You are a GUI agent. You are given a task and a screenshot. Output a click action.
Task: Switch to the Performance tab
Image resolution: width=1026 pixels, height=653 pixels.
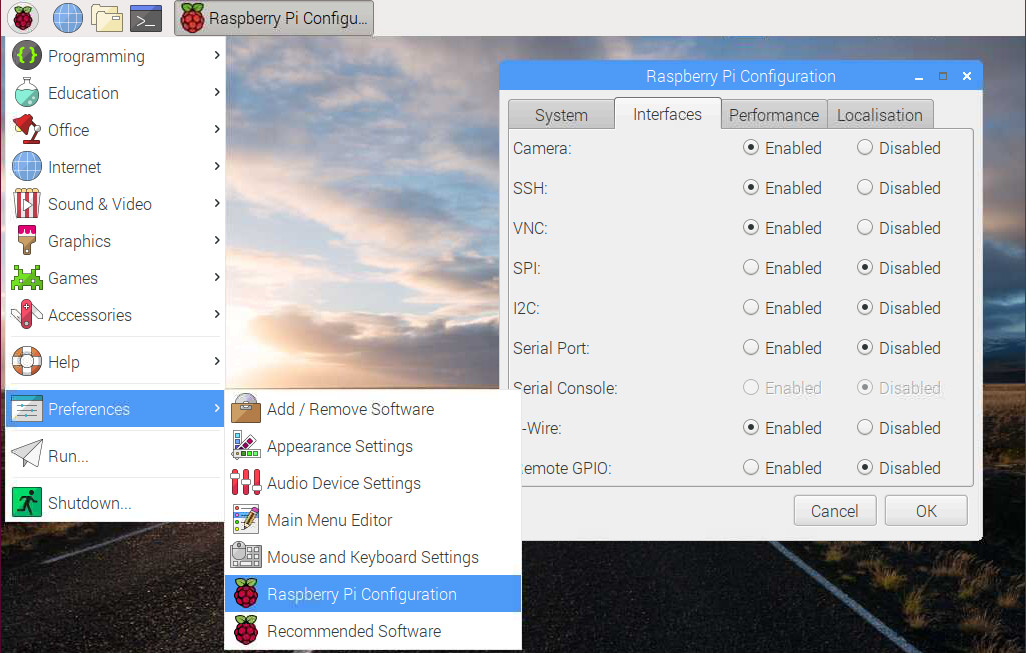click(x=774, y=115)
